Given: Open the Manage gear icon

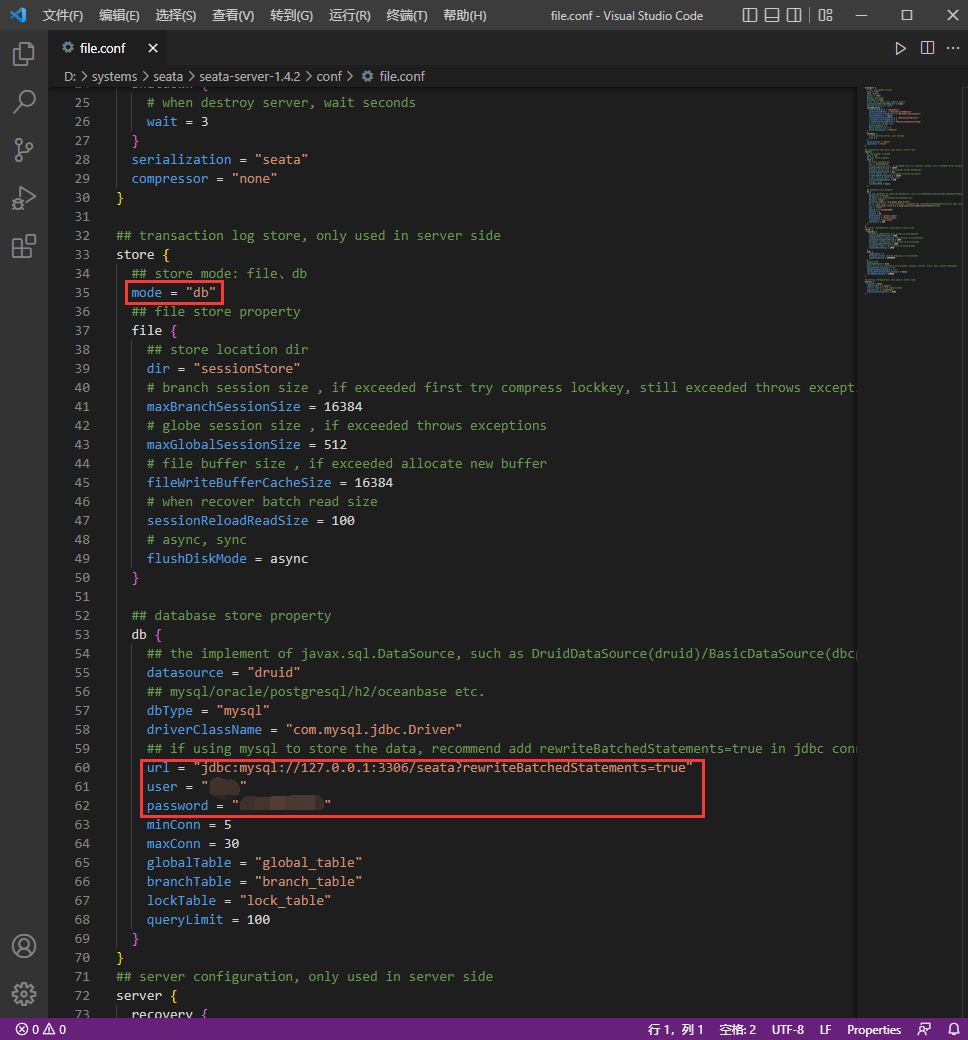Looking at the screenshot, I should [24, 994].
